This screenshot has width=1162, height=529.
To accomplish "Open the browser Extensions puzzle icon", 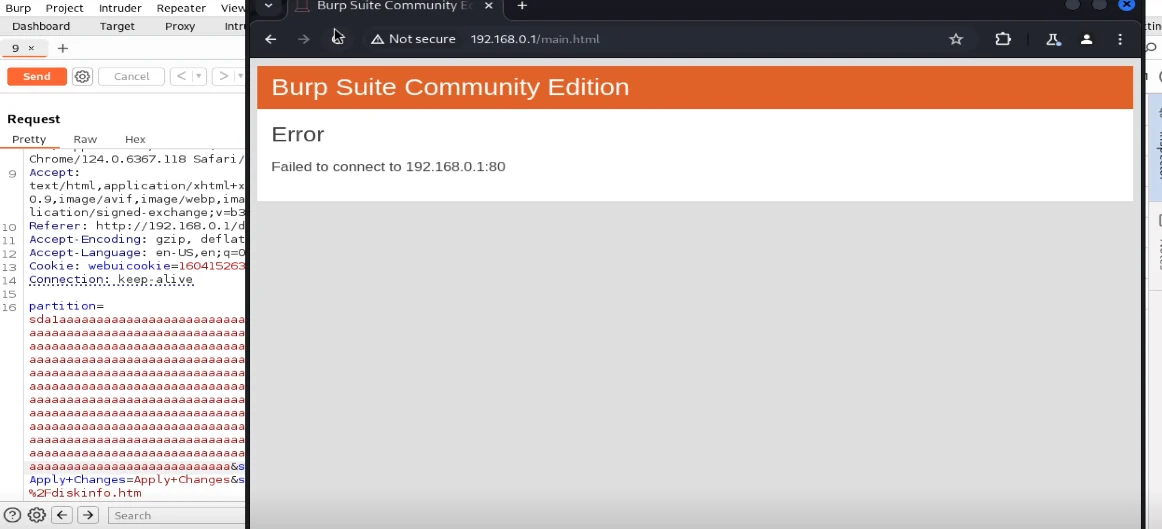I will click(x=1003, y=39).
